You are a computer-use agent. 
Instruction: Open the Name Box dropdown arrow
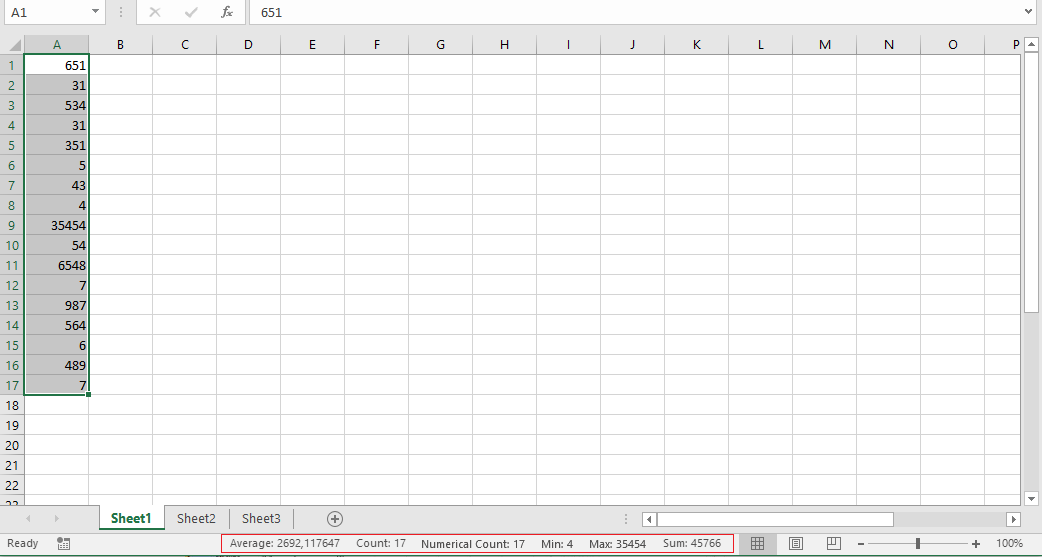pyautogui.click(x=96, y=12)
